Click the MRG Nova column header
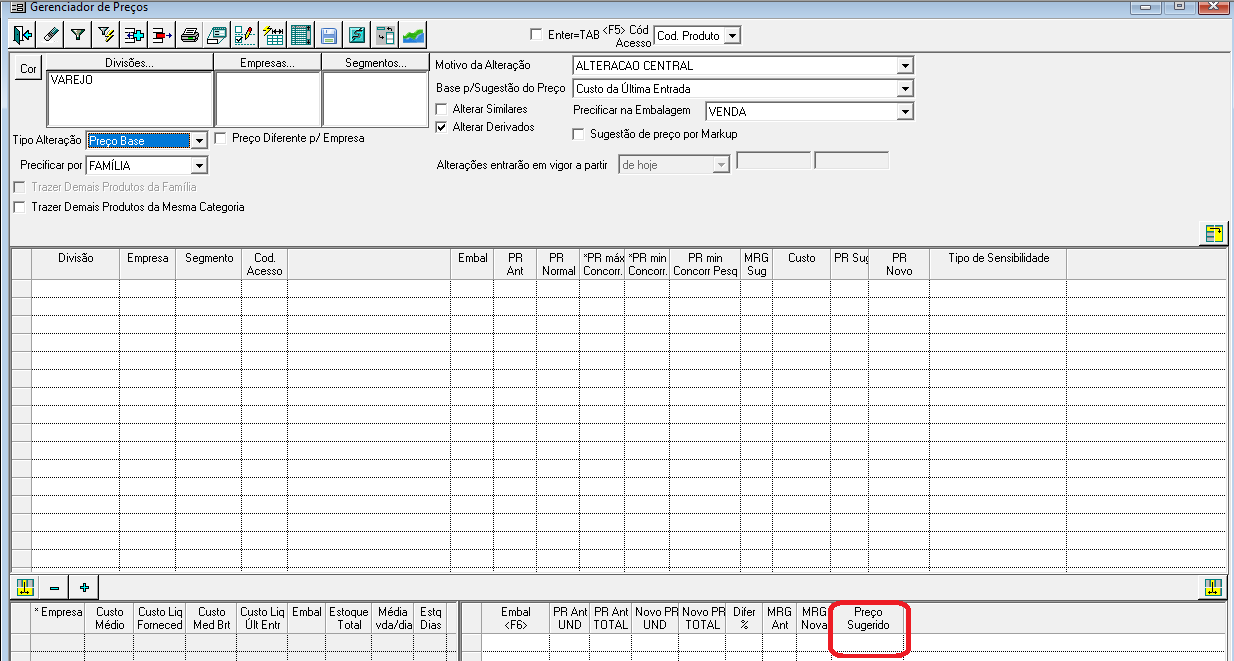 (x=815, y=618)
